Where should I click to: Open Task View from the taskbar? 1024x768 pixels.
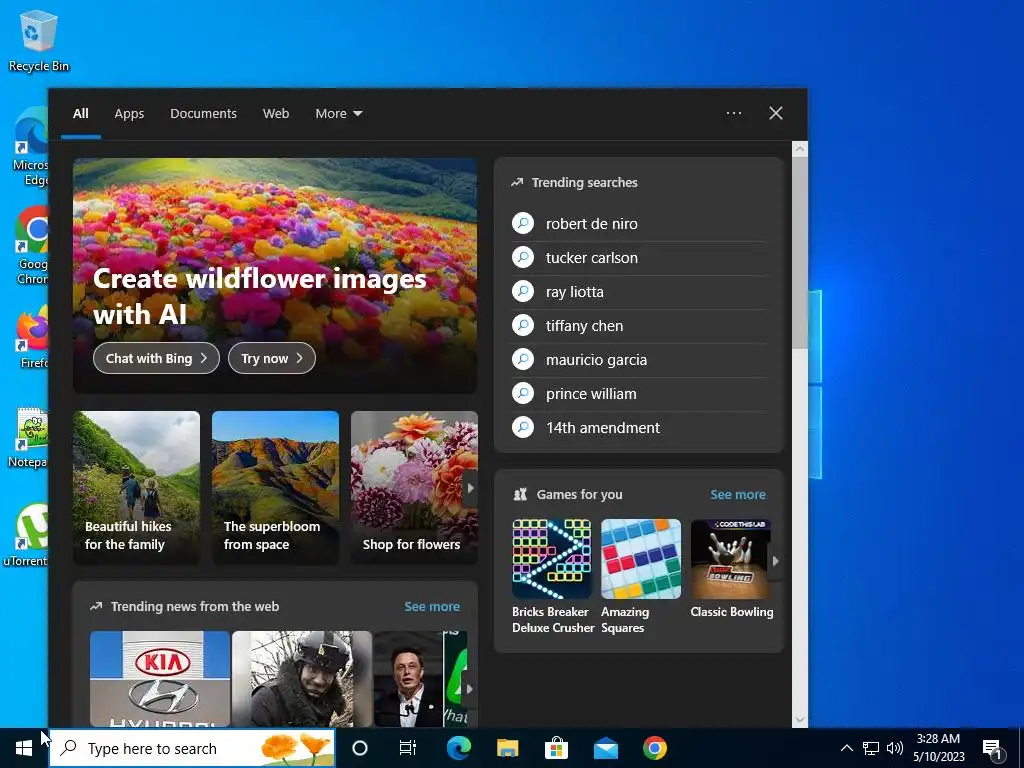click(x=408, y=748)
